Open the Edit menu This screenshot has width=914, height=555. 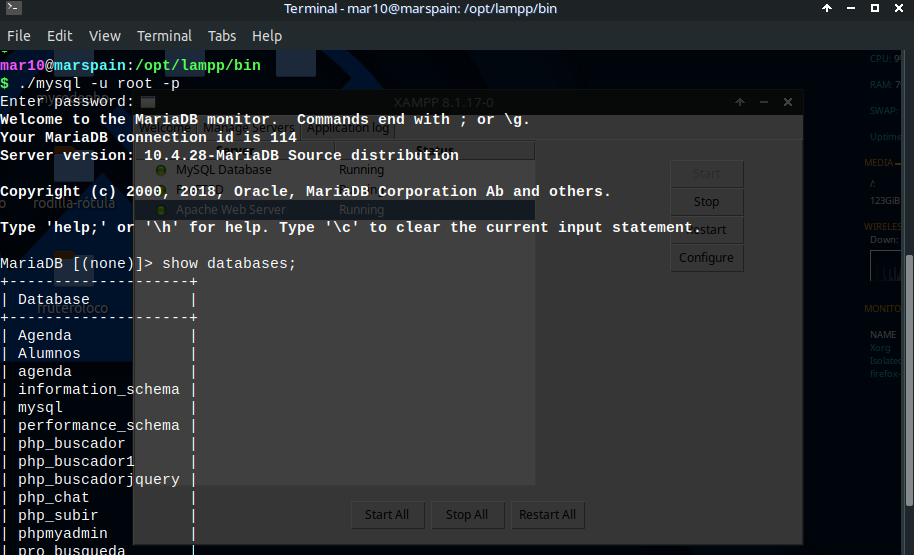coord(60,35)
